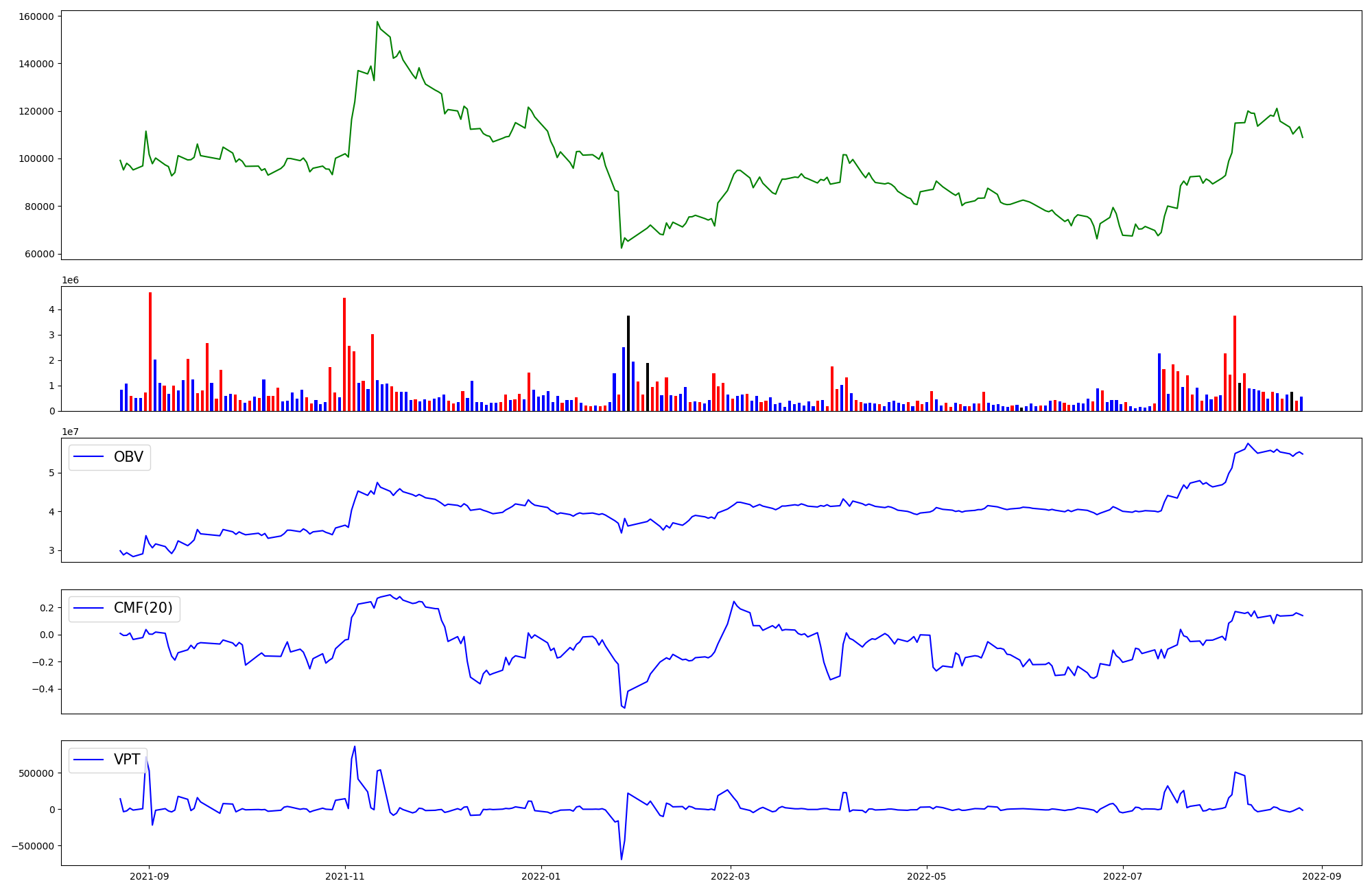Click the 2022-09 x-axis date label
This screenshot has height=892, width=1372.
click(1322, 876)
